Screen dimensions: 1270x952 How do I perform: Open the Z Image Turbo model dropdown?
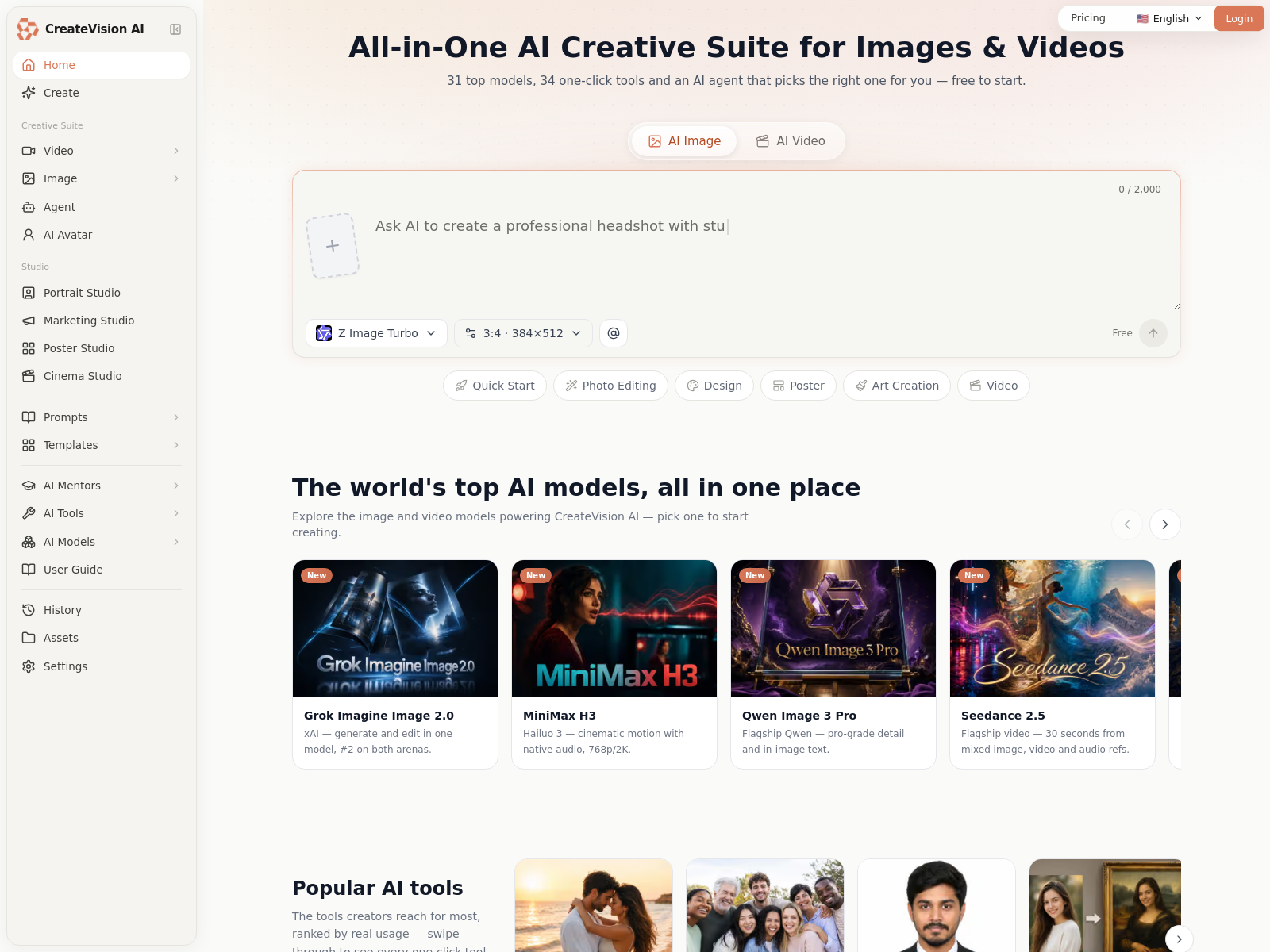(x=376, y=333)
